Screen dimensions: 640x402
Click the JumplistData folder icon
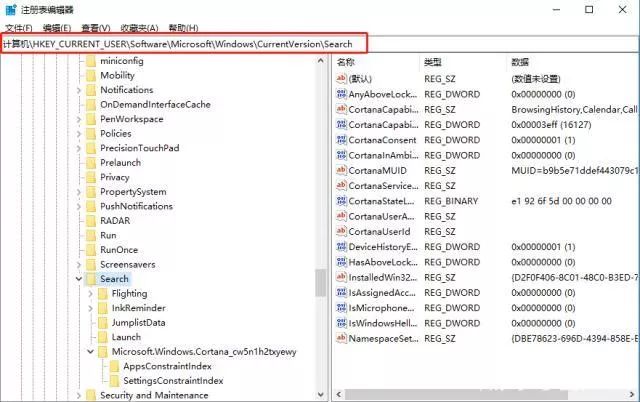click(103, 322)
